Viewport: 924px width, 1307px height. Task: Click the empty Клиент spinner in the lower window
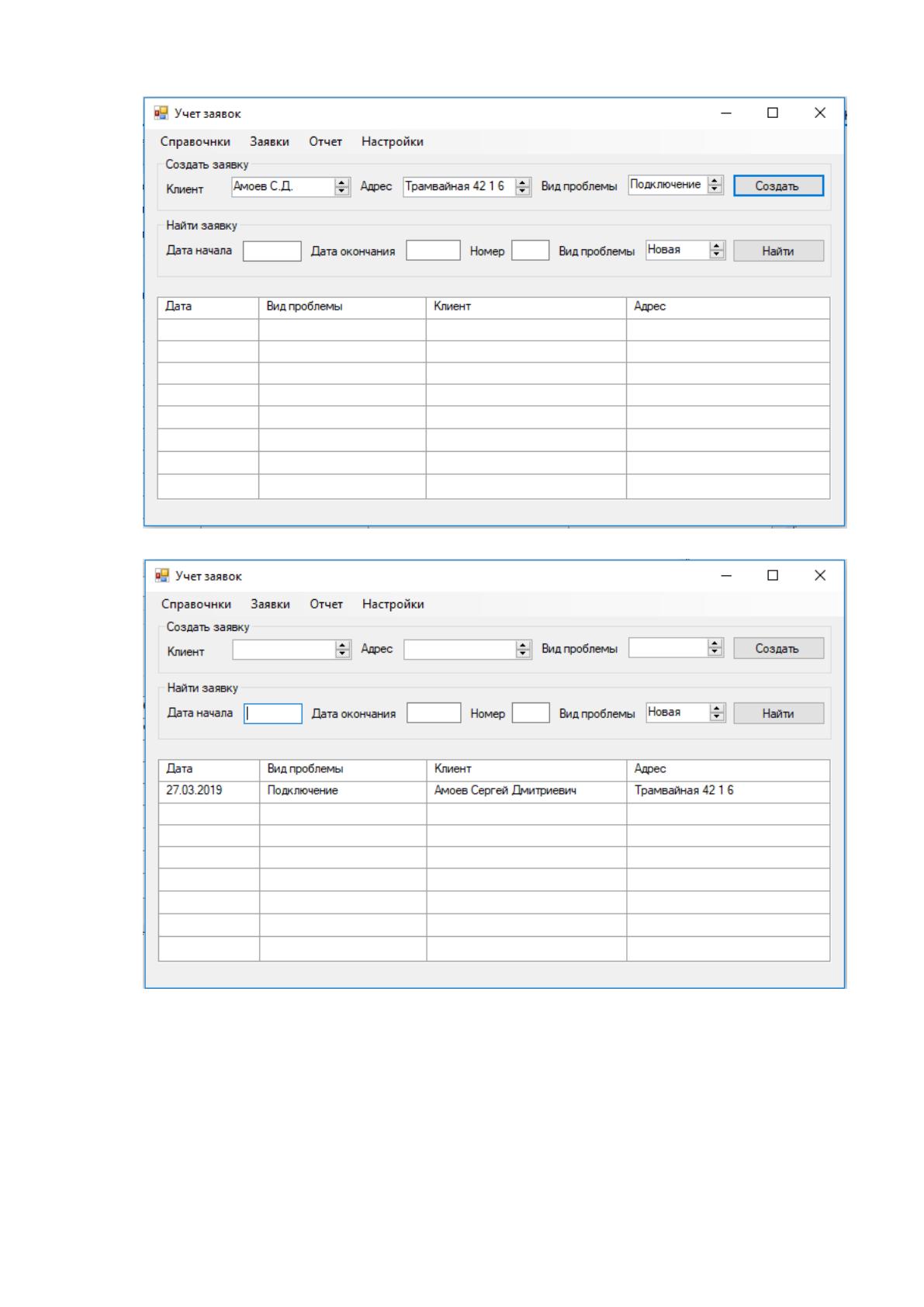click(x=343, y=649)
